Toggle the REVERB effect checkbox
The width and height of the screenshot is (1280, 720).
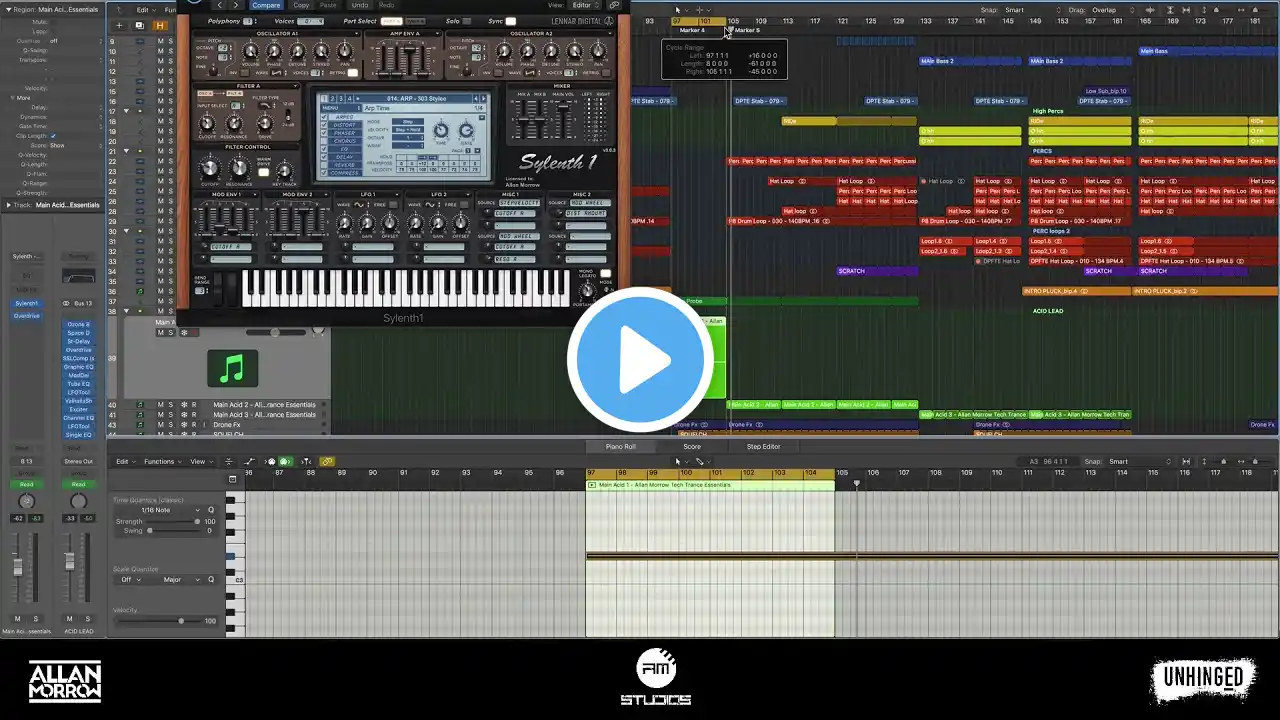324,165
